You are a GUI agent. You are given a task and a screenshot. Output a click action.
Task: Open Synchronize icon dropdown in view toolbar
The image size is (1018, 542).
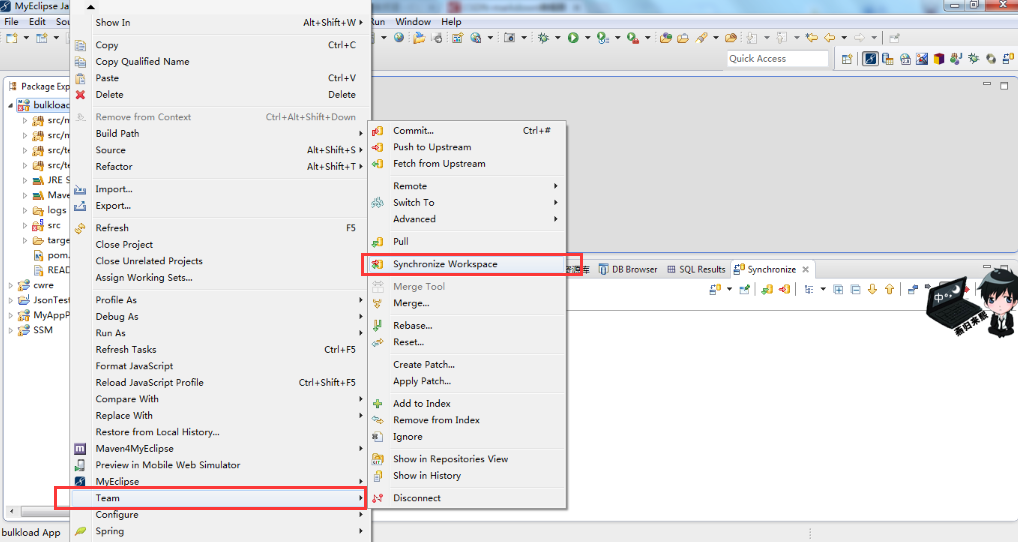click(730, 289)
